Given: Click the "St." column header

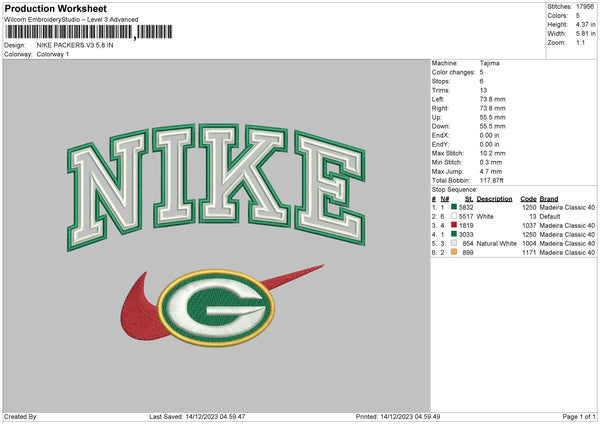Looking at the screenshot, I should 469,199.
